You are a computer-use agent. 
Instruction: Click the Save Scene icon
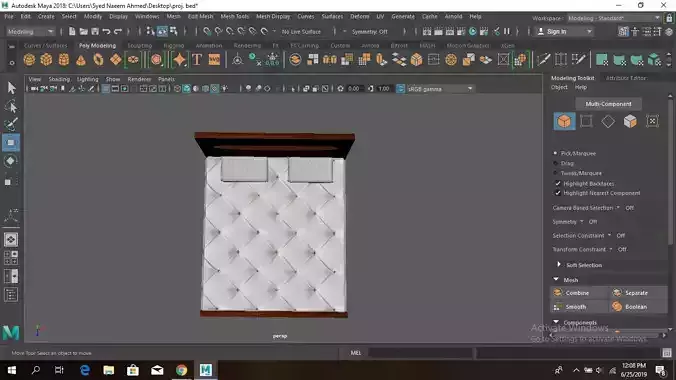pyautogui.click(x=95, y=31)
